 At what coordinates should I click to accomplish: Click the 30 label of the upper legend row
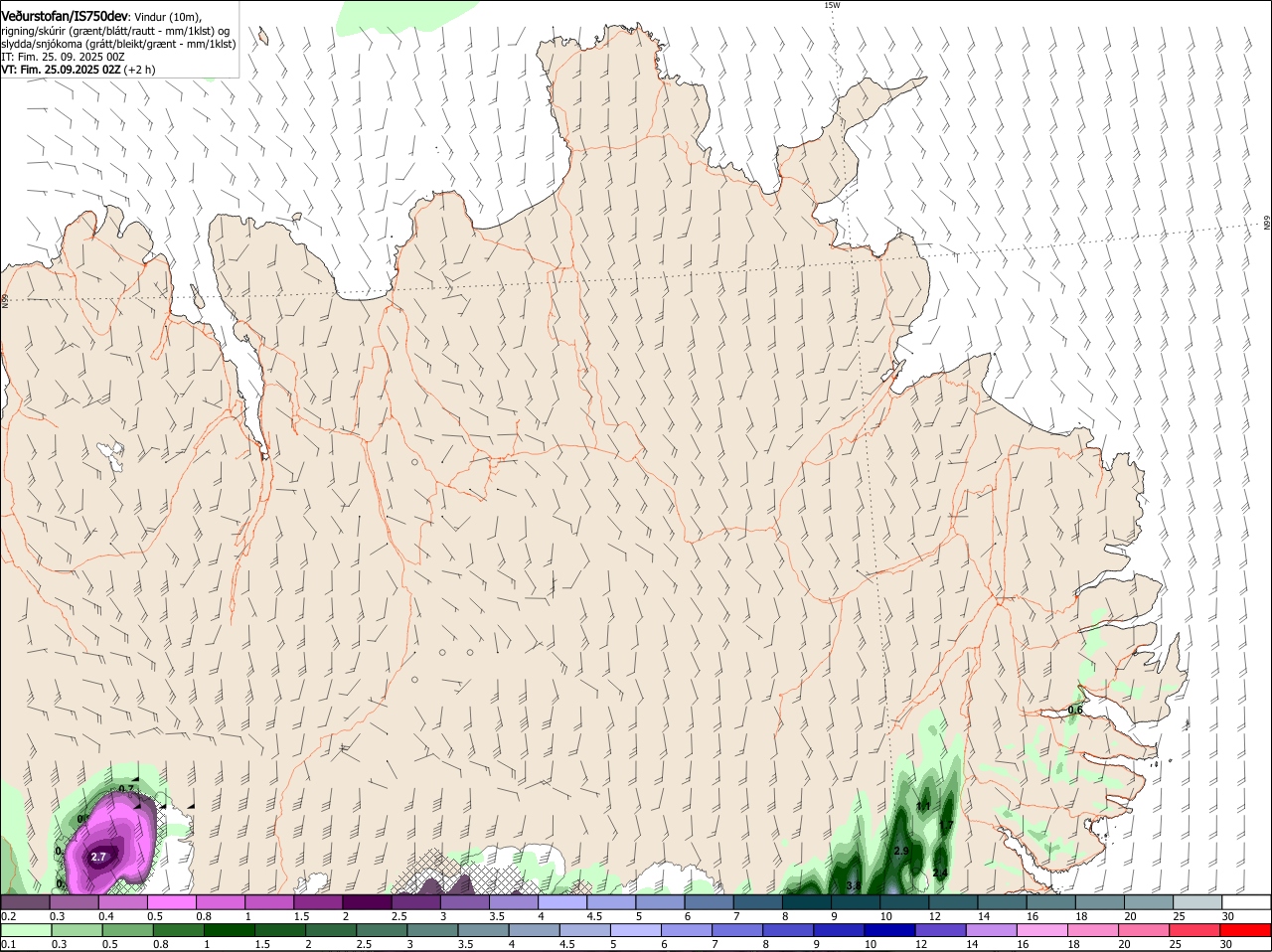point(1228,915)
